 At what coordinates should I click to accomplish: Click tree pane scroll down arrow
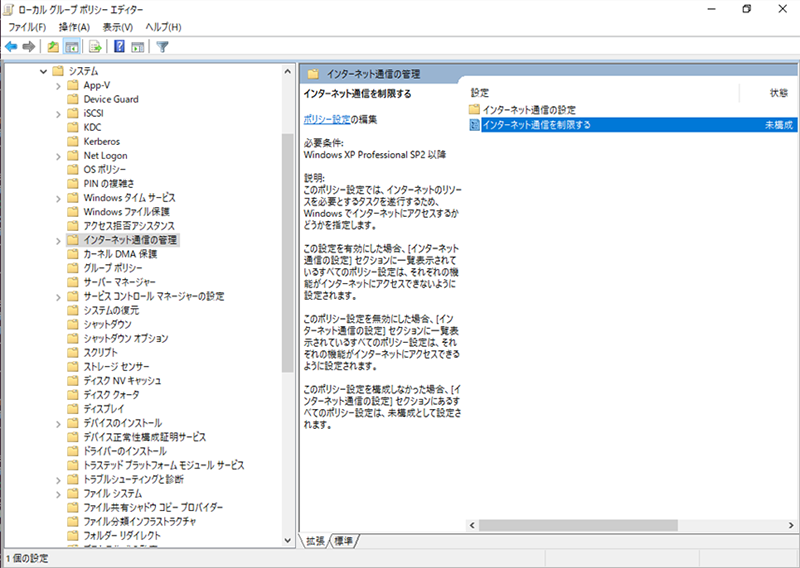[288, 540]
